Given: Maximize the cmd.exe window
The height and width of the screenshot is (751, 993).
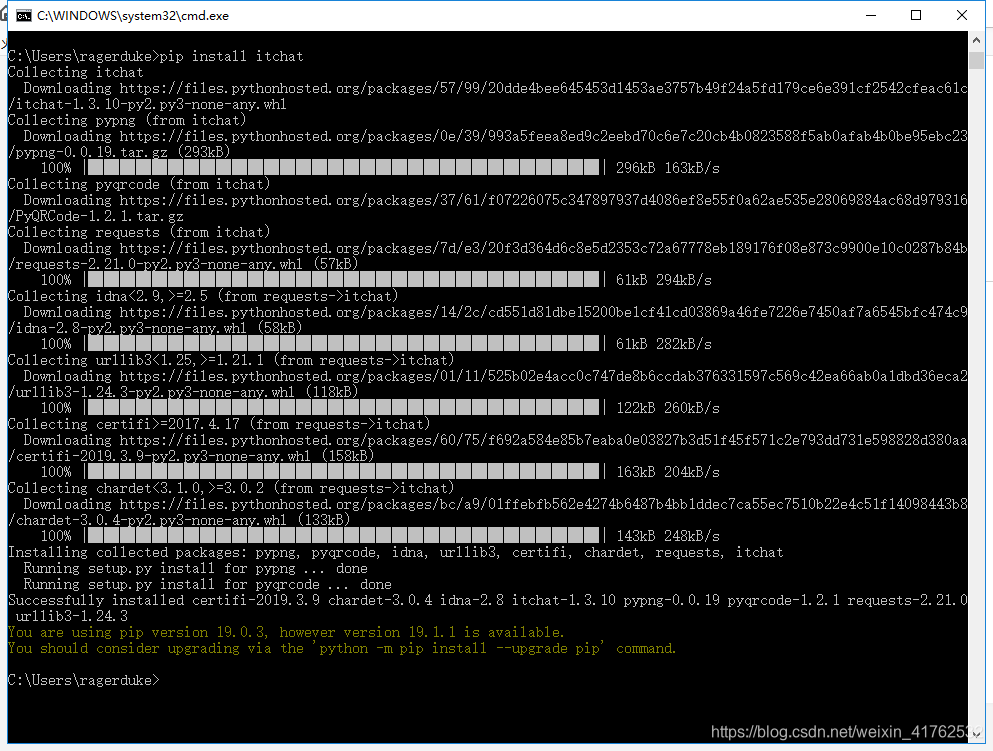Looking at the screenshot, I should point(916,15).
